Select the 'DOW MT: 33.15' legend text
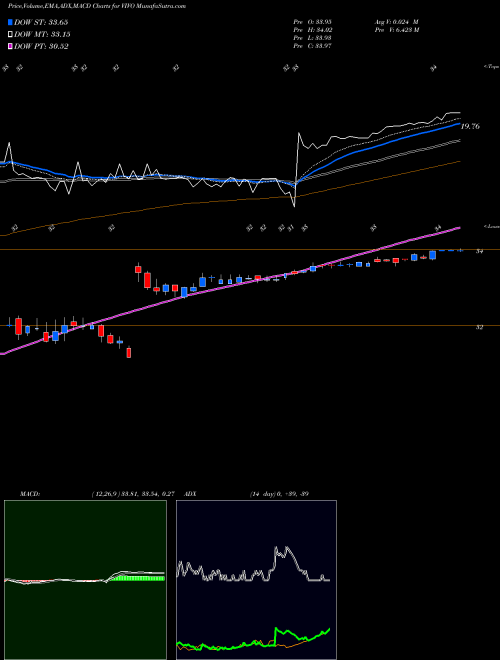The width and height of the screenshot is (500, 660). 42,35
